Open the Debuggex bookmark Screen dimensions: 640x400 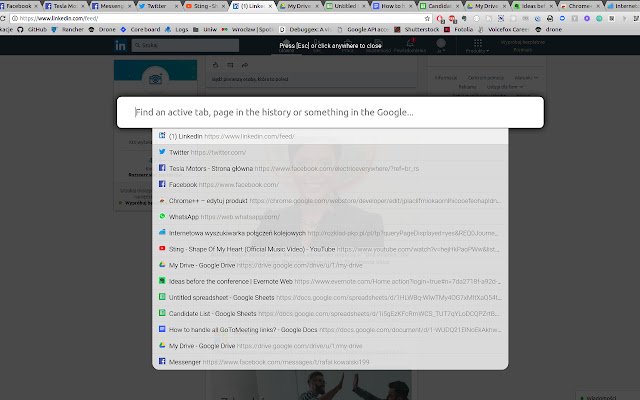click(305, 29)
